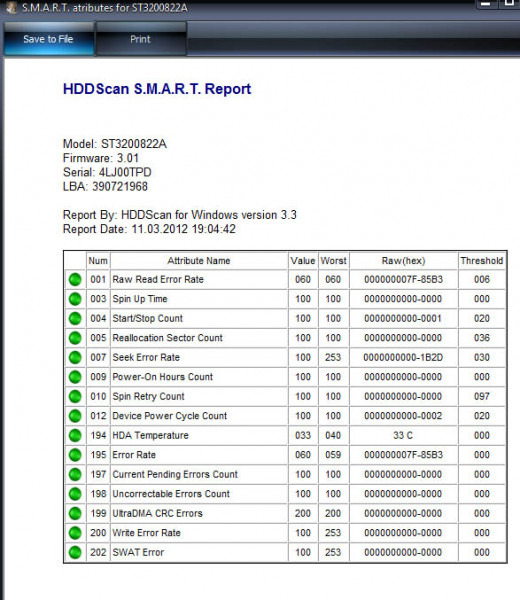The width and height of the screenshot is (520, 600).
Task: Click the green indicator beside SWAT Error
Action: click(x=75, y=553)
